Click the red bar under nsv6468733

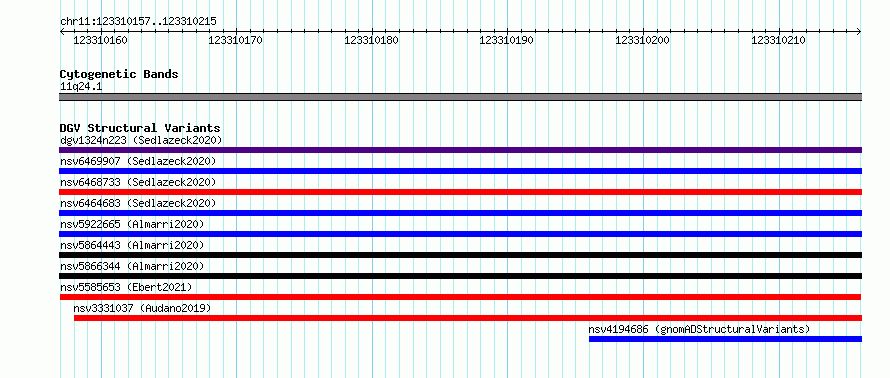point(460,192)
